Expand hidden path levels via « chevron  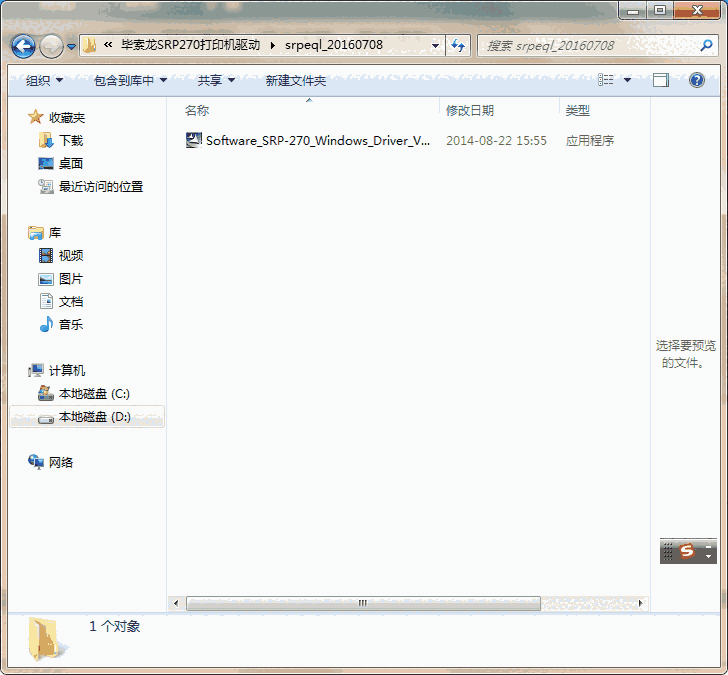point(108,45)
